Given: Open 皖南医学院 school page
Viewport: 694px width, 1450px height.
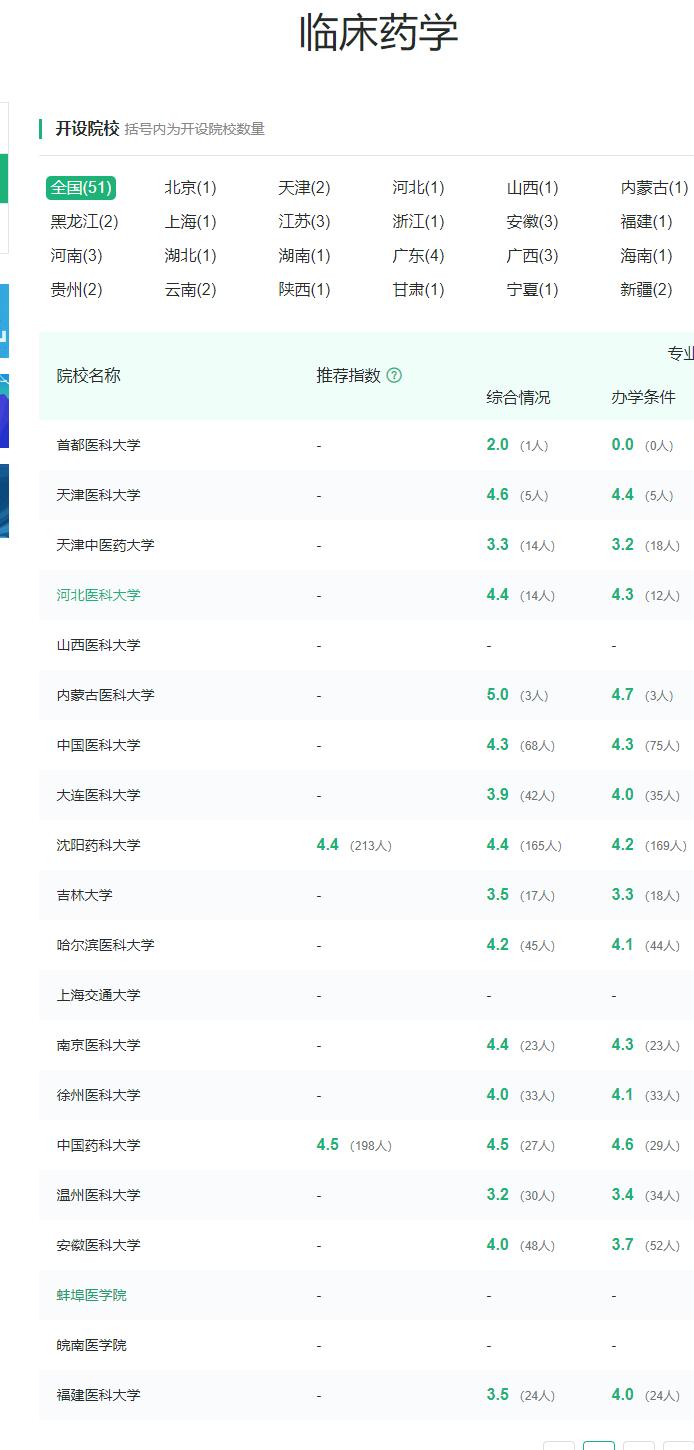Looking at the screenshot, I should click(x=91, y=1345).
